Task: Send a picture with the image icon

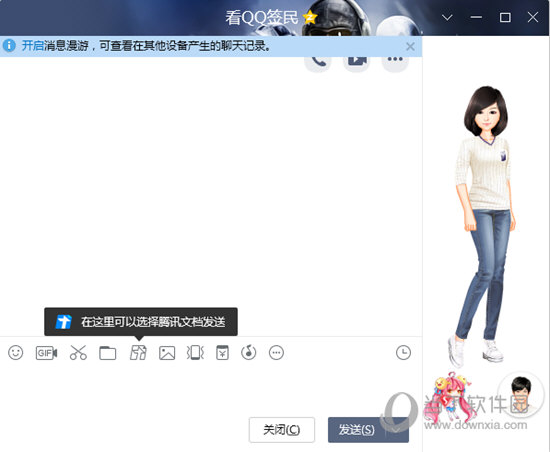Action: pyautogui.click(x=167, y=353)
